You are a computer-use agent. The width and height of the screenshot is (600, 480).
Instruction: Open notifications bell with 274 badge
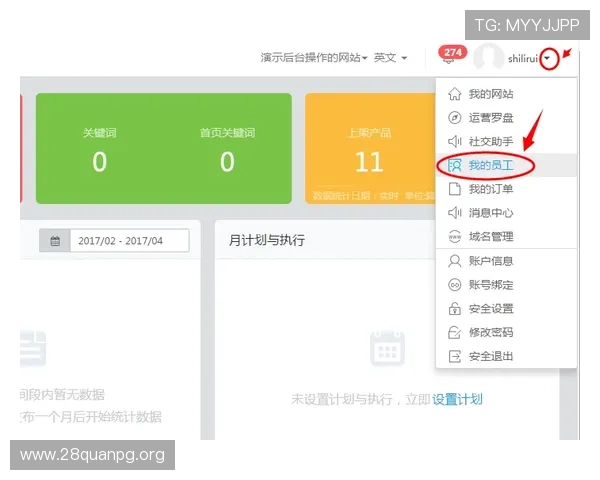pos(451,56)
